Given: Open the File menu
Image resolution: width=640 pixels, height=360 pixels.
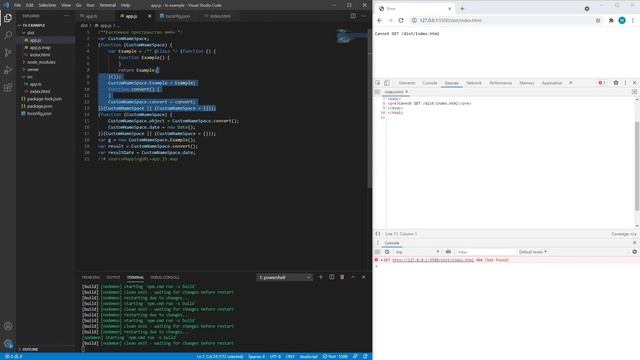Looking at the screenshot, I should coord(18,5).
